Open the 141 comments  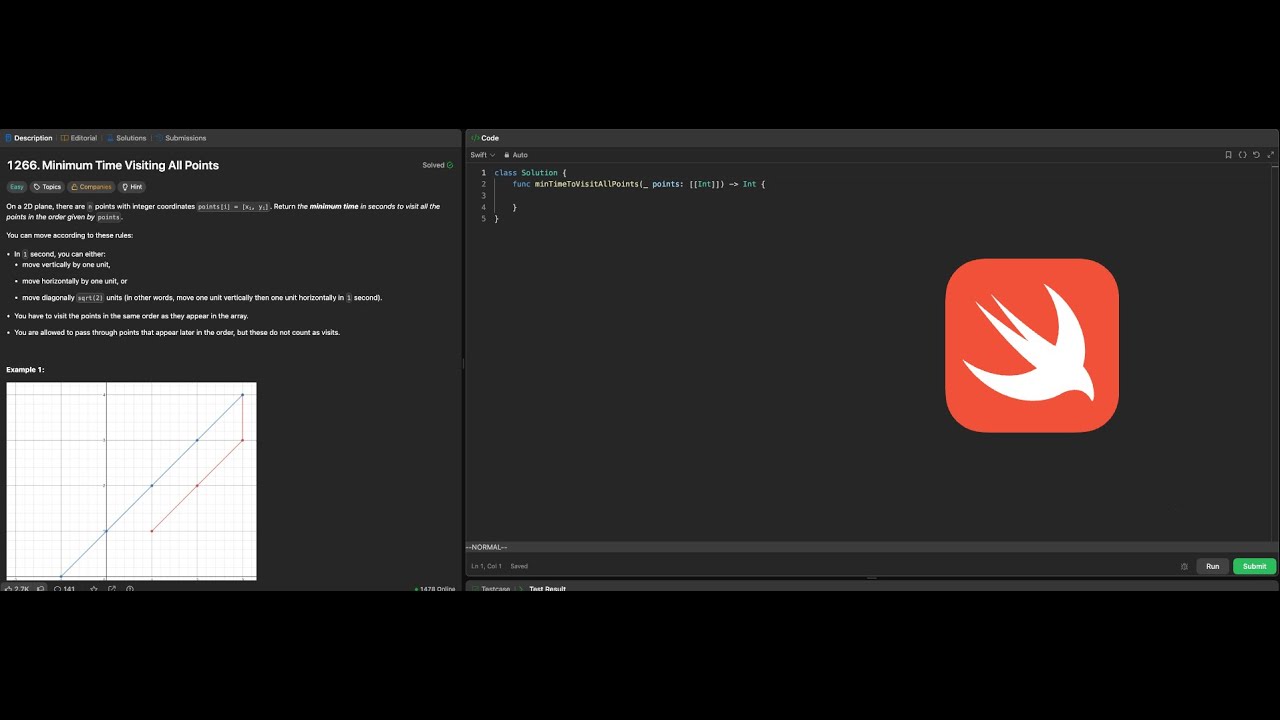65,589
